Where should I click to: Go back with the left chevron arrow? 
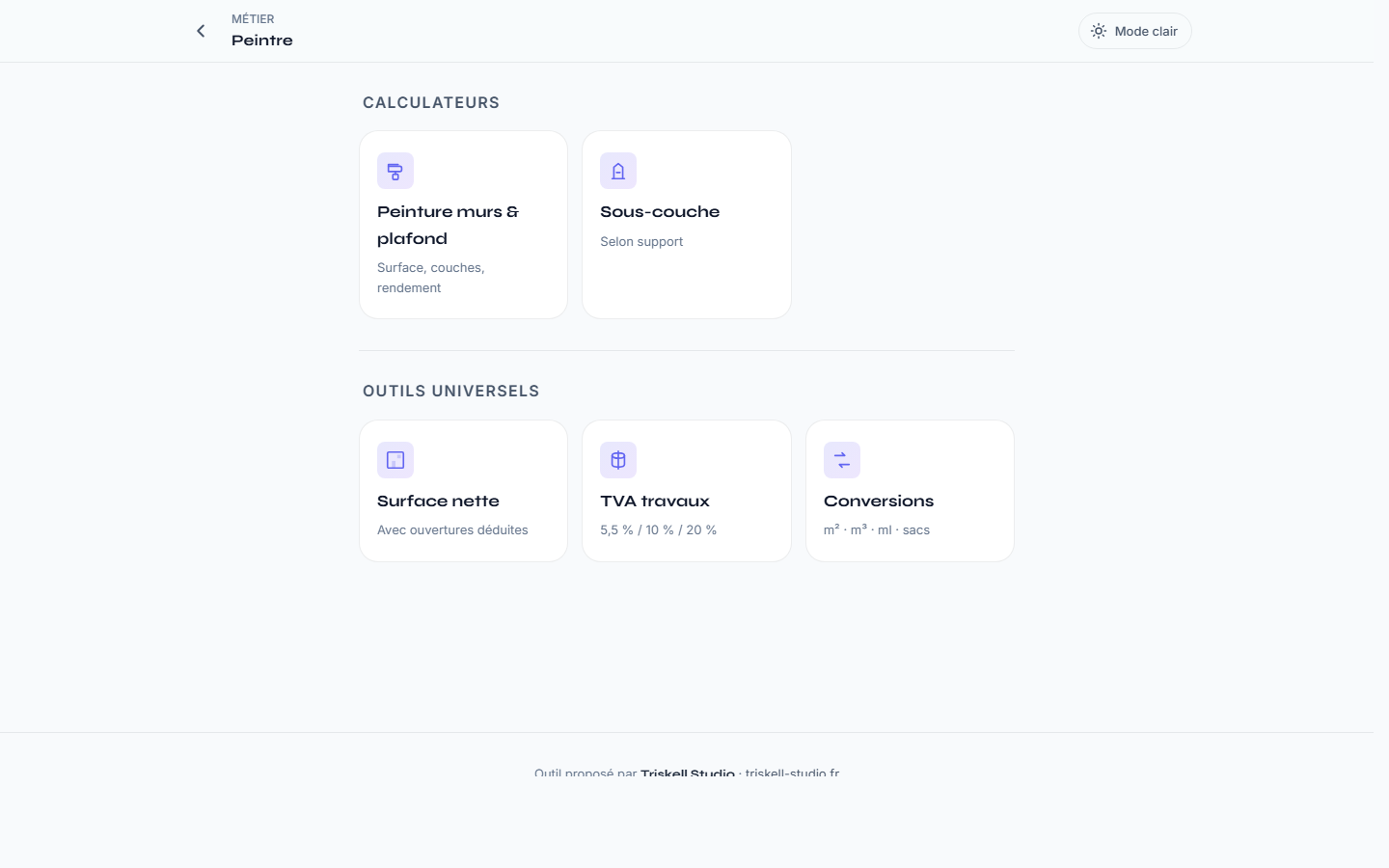click(x=201, y=31)
